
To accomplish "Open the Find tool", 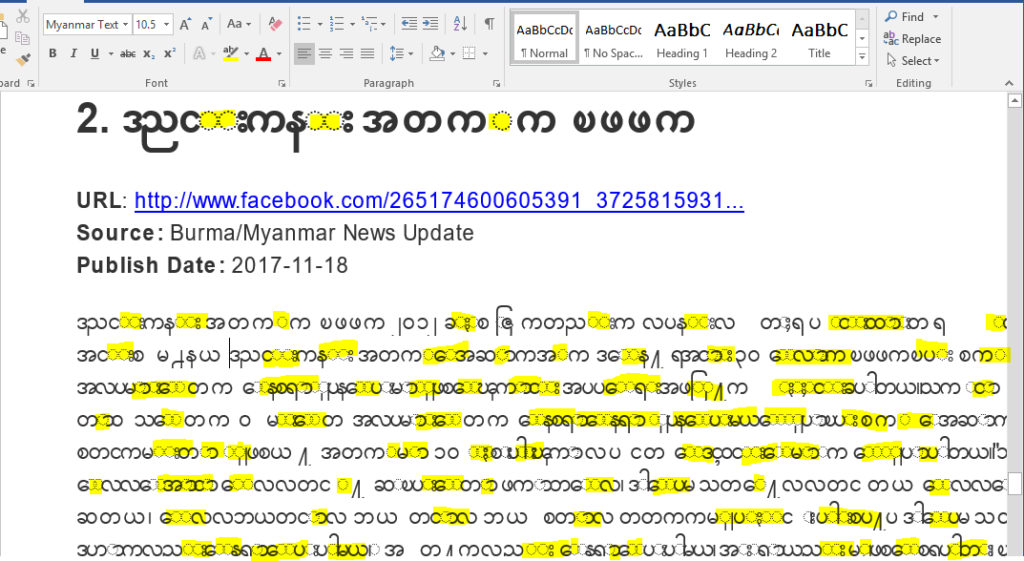I will coord(905,16).
